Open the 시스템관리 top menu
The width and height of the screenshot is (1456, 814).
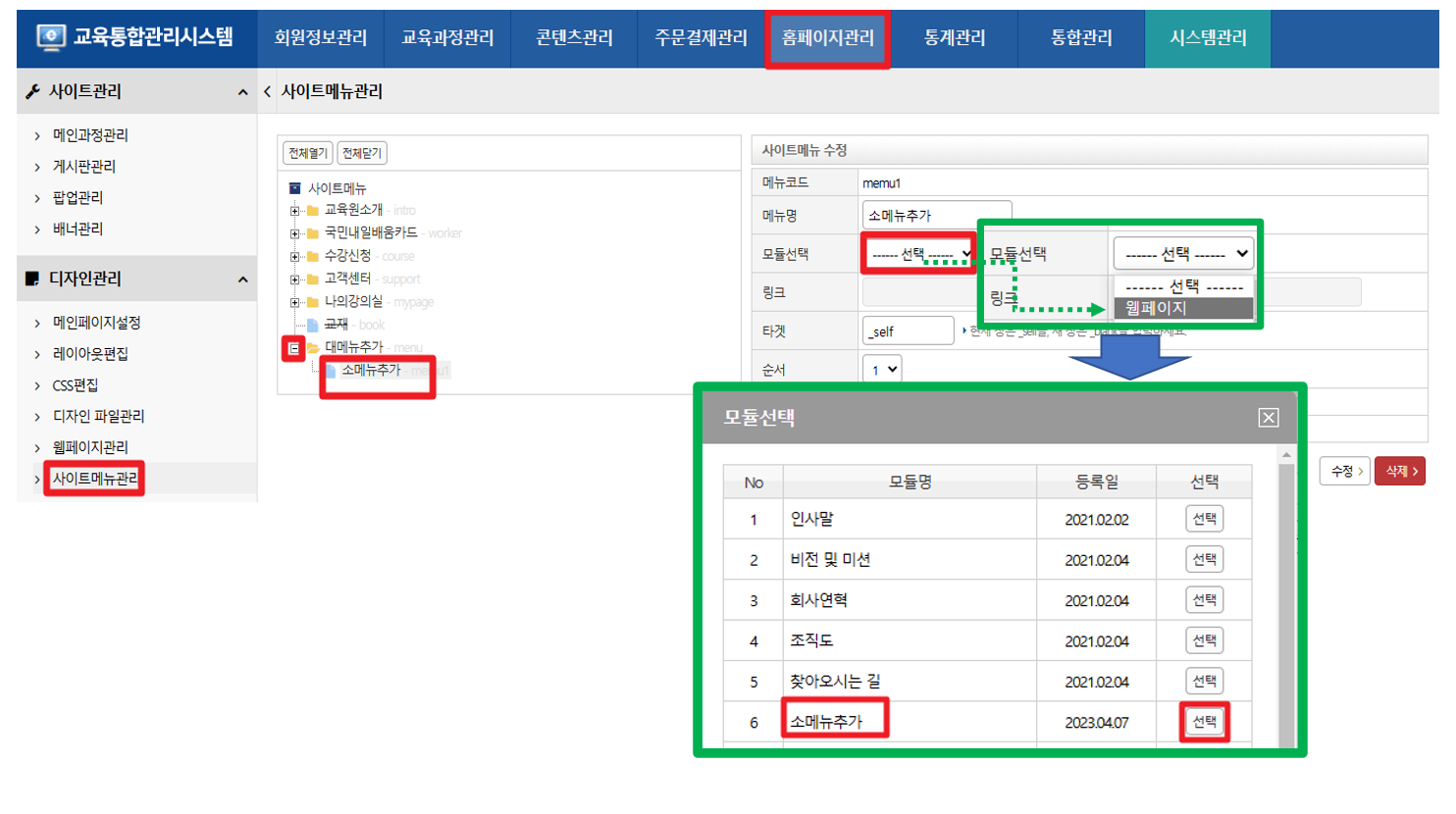pos(1207,38)
